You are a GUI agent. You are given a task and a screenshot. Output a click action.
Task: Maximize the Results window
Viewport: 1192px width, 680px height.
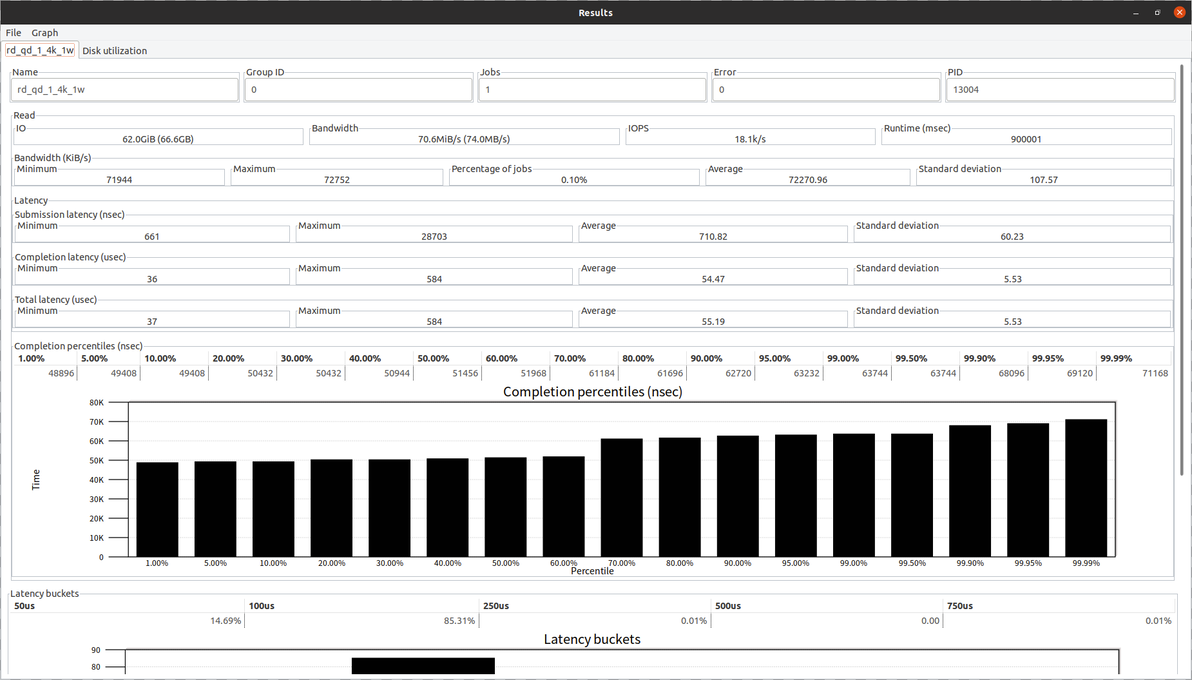[x=1157, y=13]
